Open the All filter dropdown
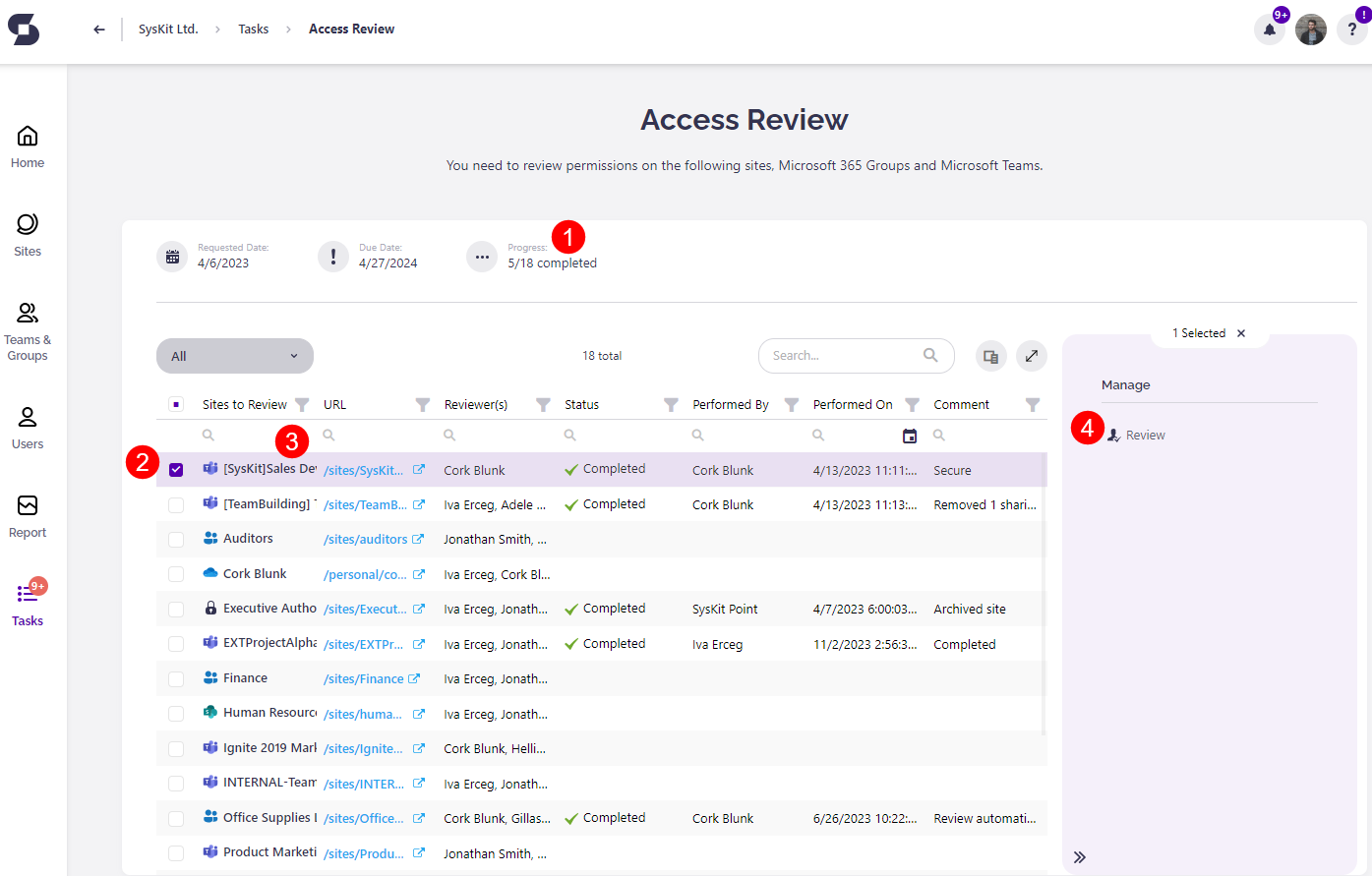 (234, 356)
